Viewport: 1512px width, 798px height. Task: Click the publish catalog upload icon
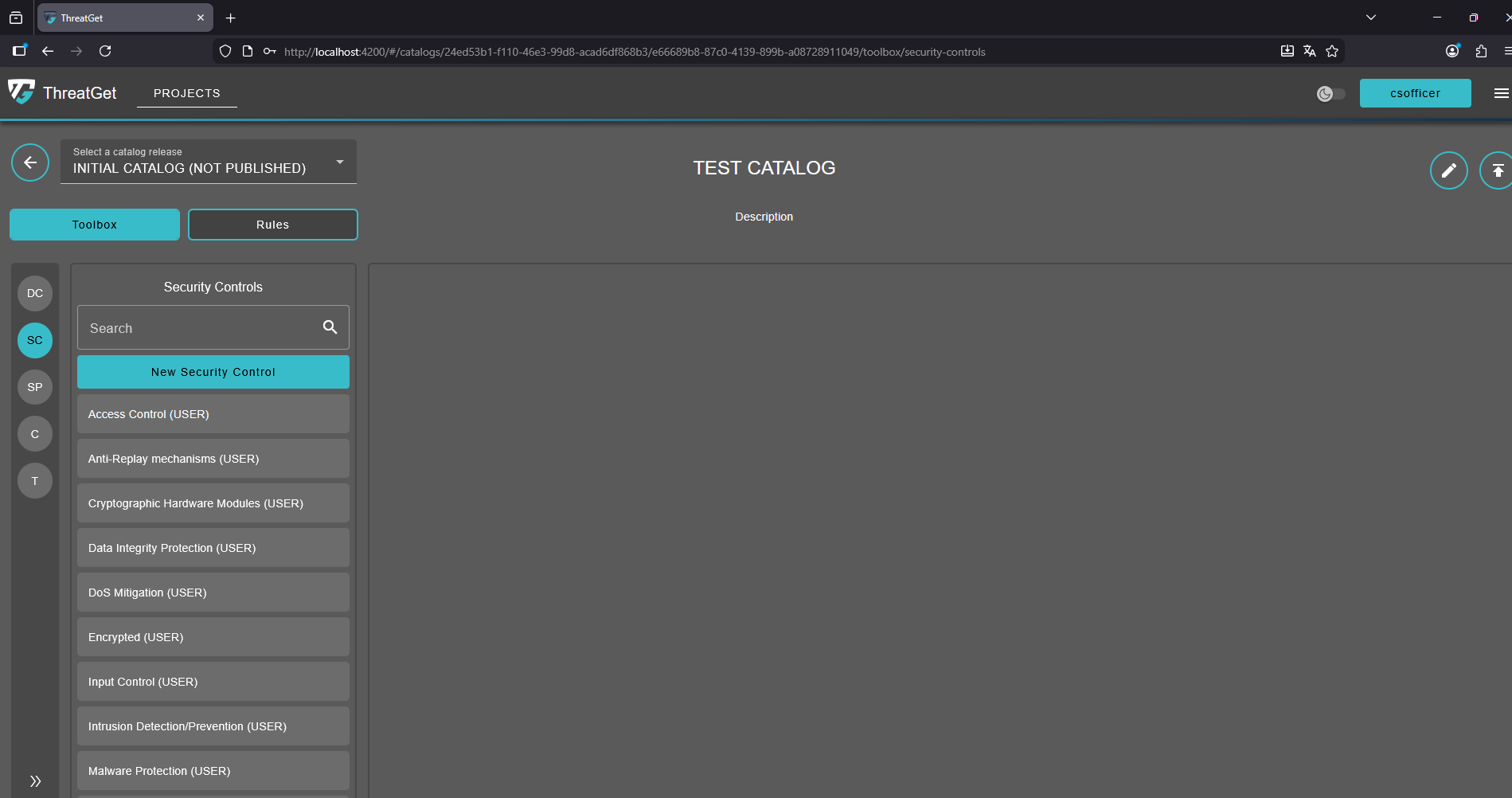point(1498,170)
